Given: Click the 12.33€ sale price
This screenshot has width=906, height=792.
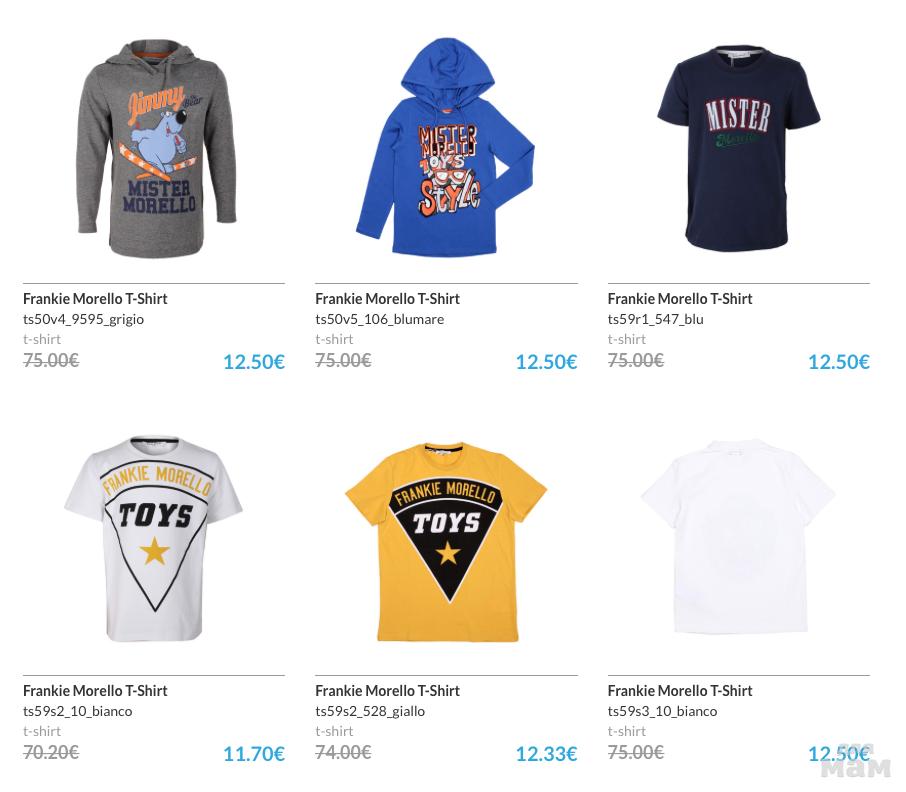Looking at the screenshot, I should 546,754.
